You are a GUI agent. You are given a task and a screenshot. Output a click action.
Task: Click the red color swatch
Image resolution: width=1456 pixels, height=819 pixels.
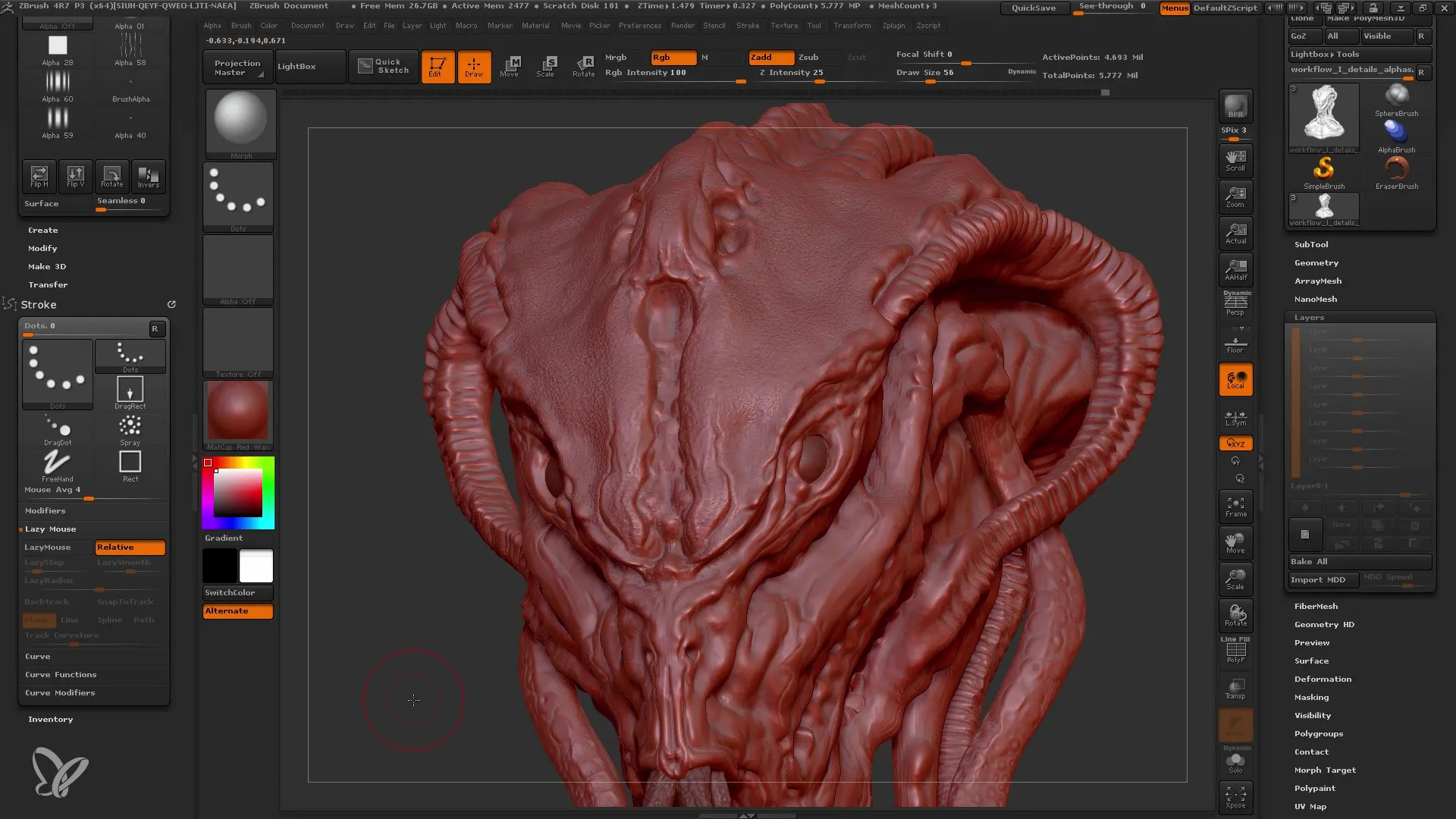[207, 462]
